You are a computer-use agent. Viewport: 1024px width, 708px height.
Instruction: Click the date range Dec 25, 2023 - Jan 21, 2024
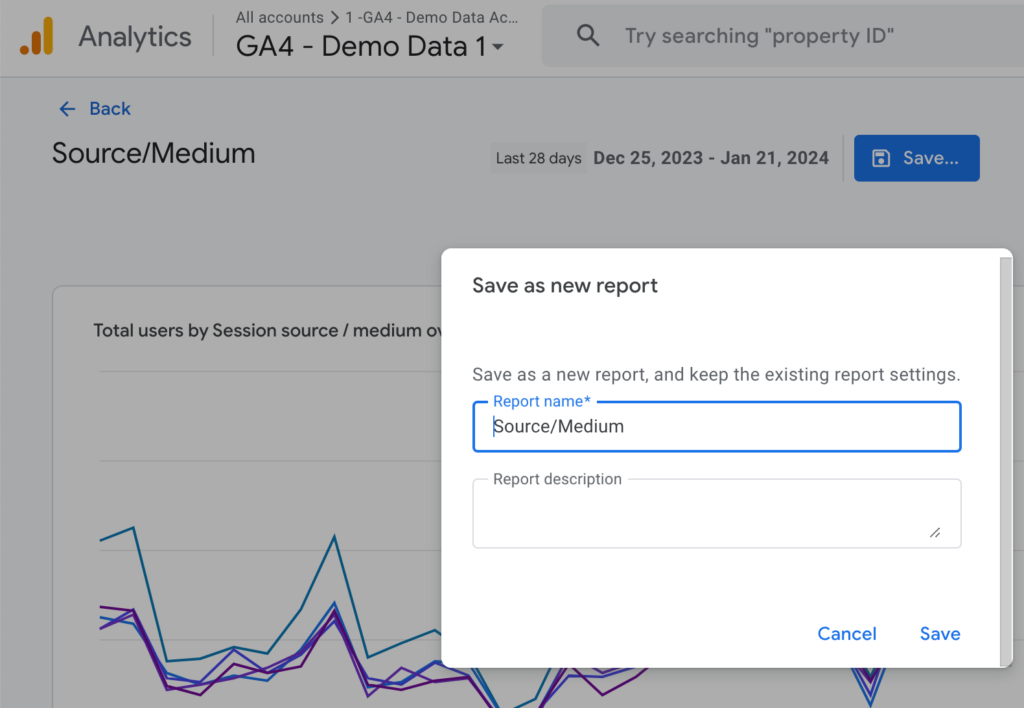[x=711, y=158]
